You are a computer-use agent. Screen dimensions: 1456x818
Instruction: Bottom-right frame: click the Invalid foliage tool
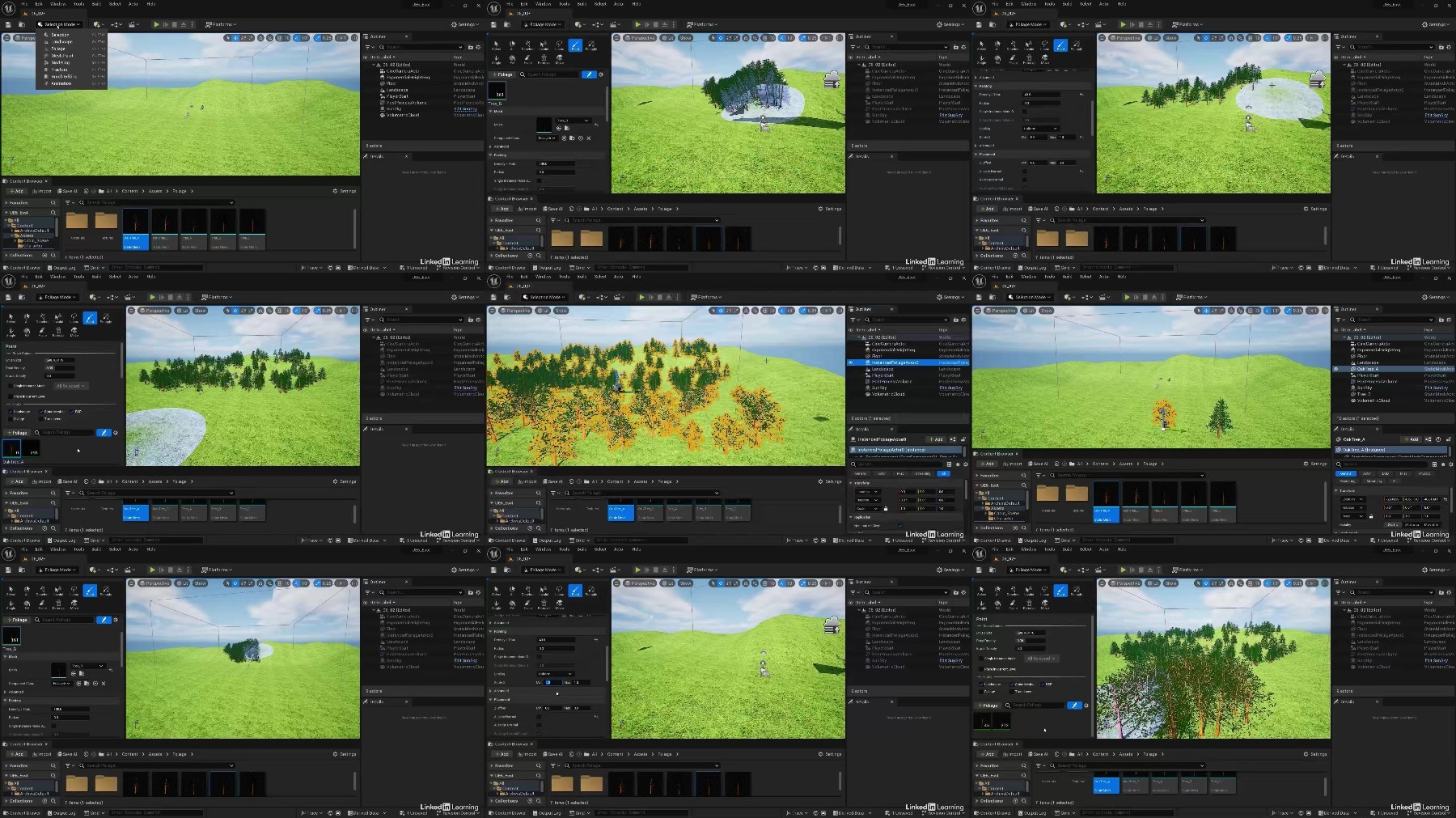(1029, 591)
